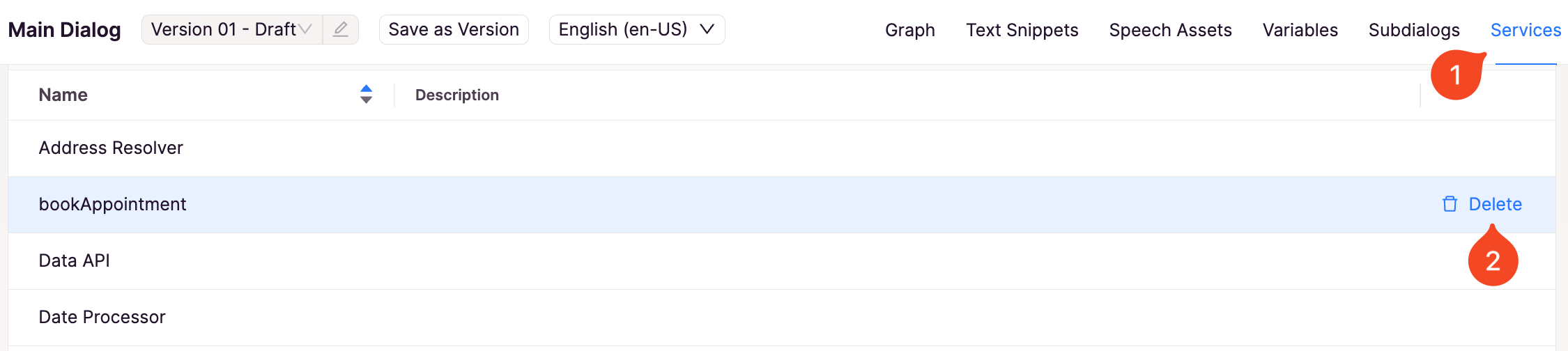Go to the Speech Assets tab

coord(1170,30)
